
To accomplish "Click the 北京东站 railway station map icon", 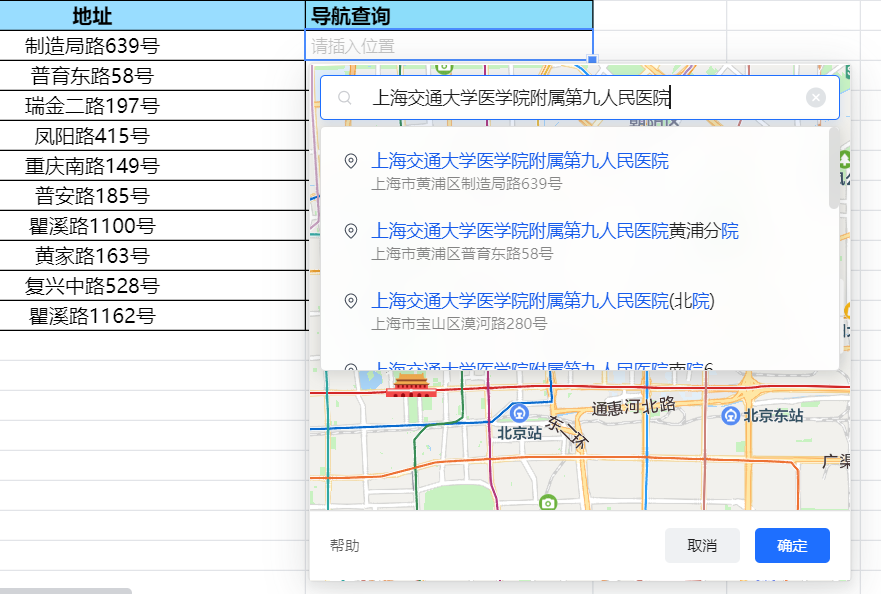I will (x=730, y=416).
